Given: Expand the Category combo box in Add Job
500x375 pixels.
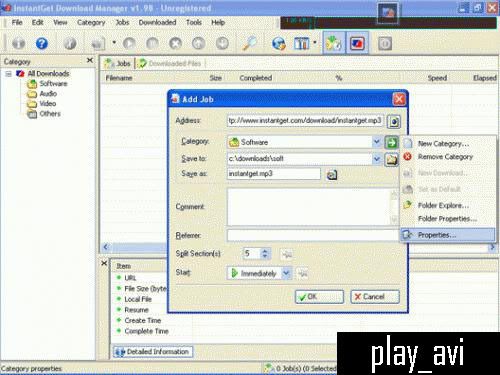Looking at the screenshot, I should coord(376,142).
